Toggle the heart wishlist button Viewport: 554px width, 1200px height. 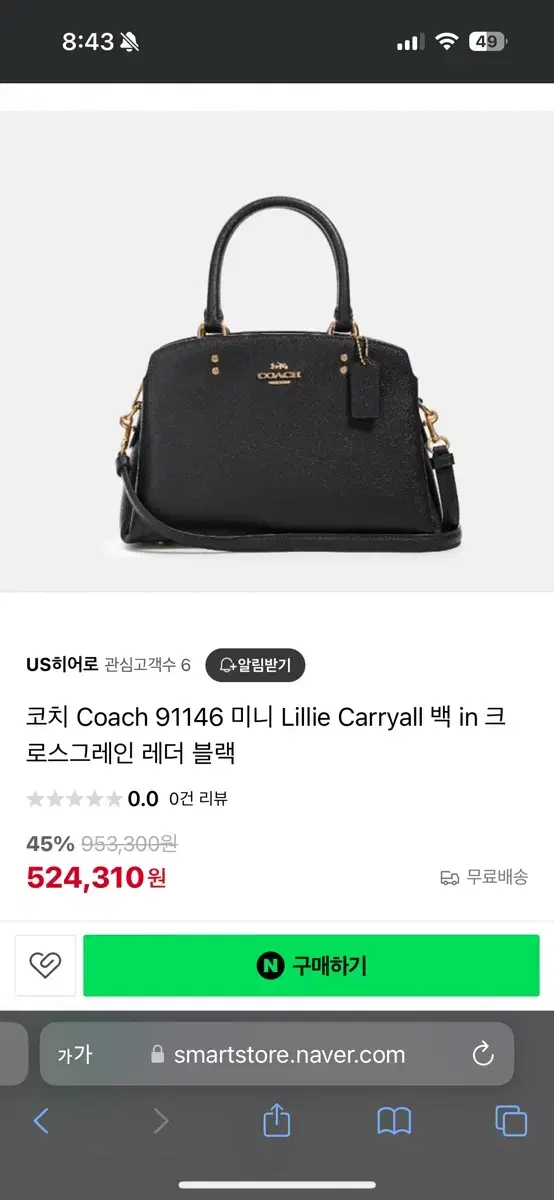(45, 965)
